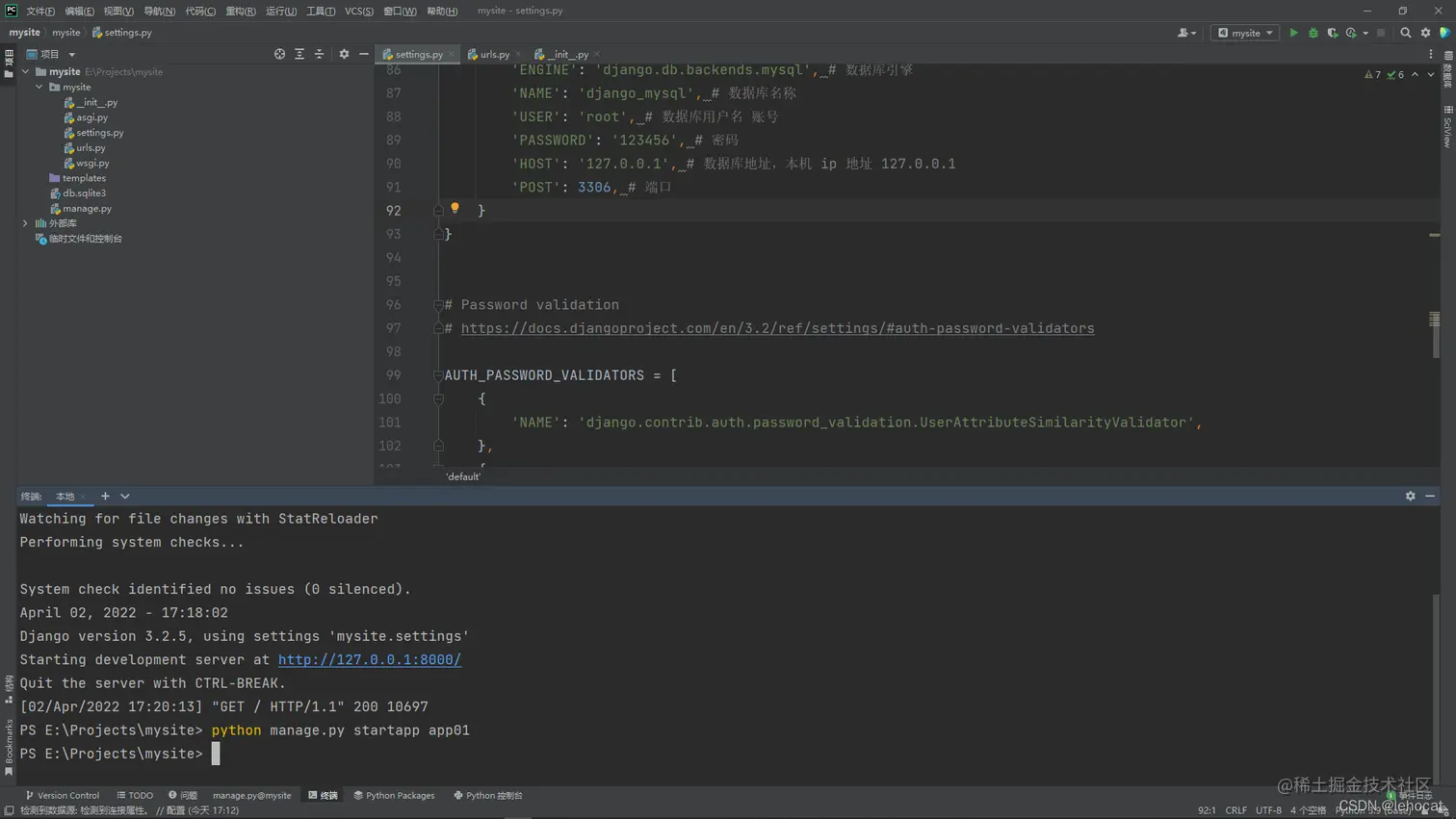Open the user account dropdown
This screenshot has width=1456, height=819.
point(1186,33)
